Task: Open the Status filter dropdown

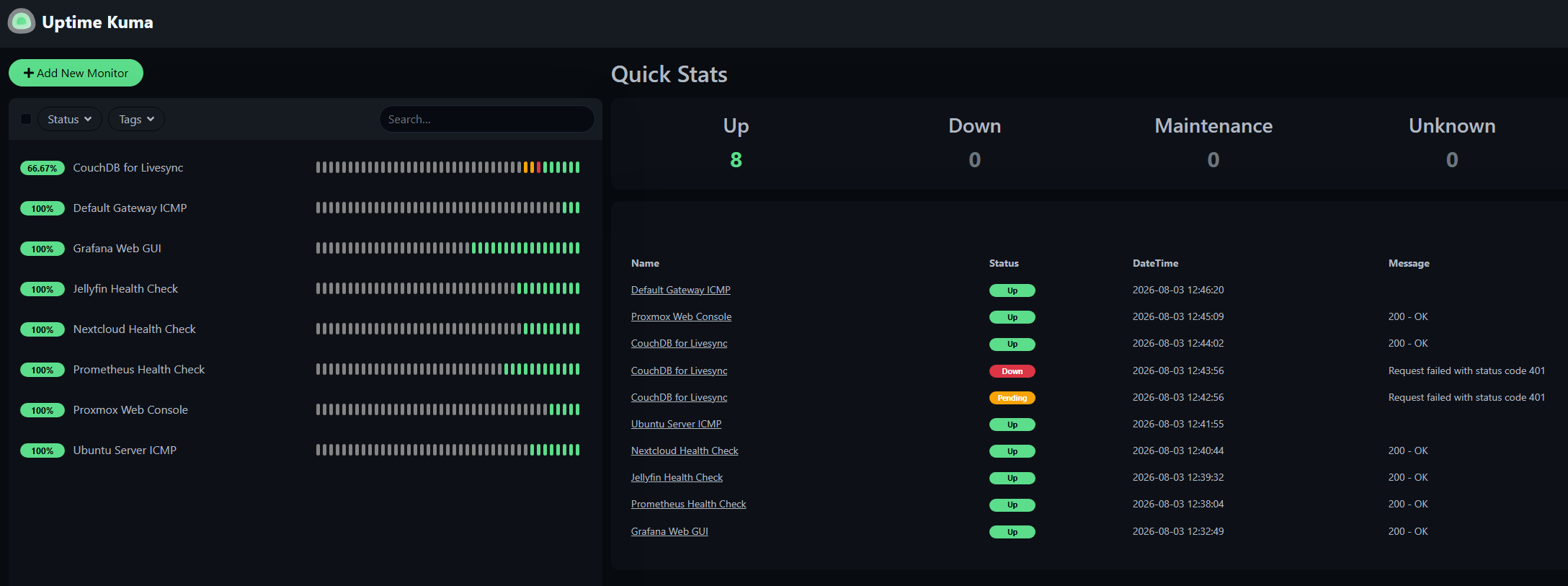Action: pyautogui.click(x=70, y=119)
